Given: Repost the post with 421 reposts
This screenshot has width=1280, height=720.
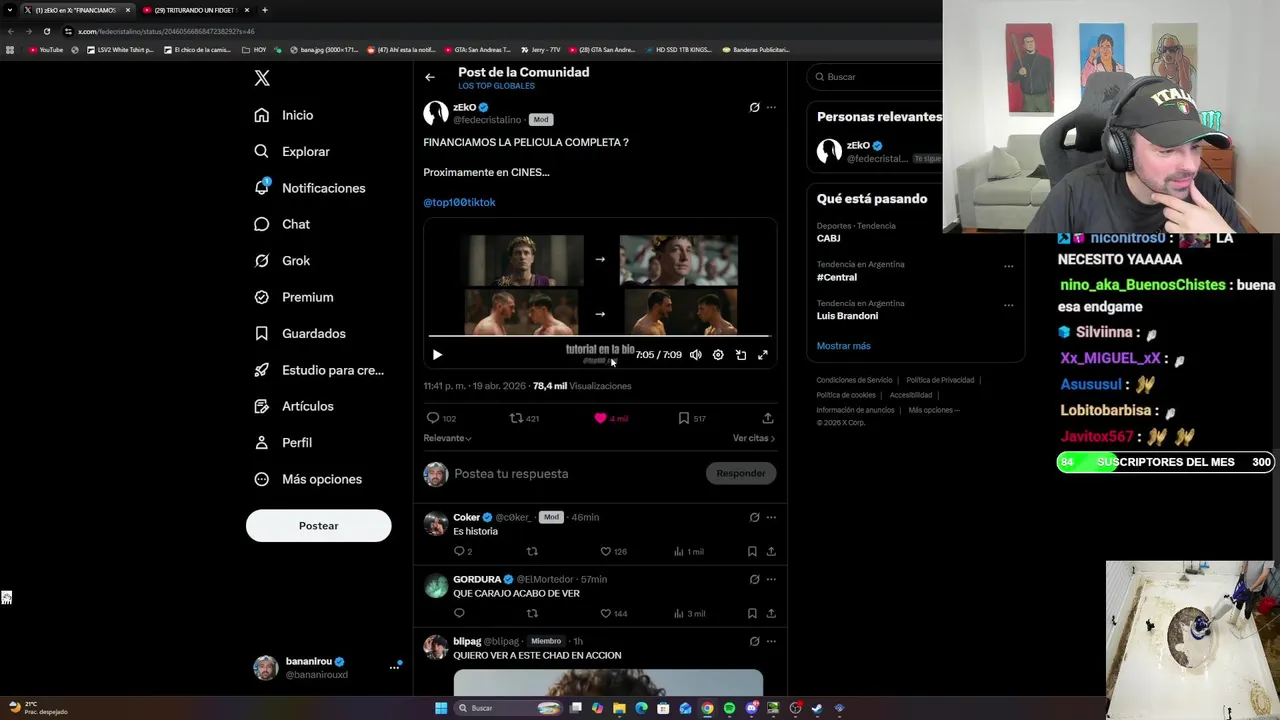Looking at the screenshot, I should (x=516, y=418).
